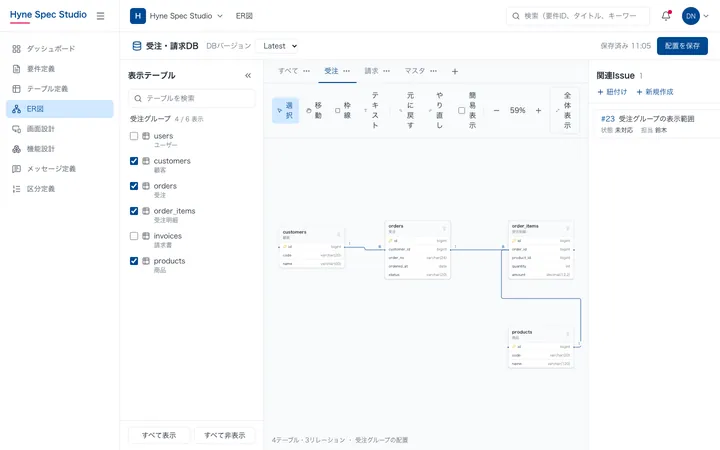Open the user menu chevron beside DN
Viewport: 720px width, 450px height.
click(706, 16)
